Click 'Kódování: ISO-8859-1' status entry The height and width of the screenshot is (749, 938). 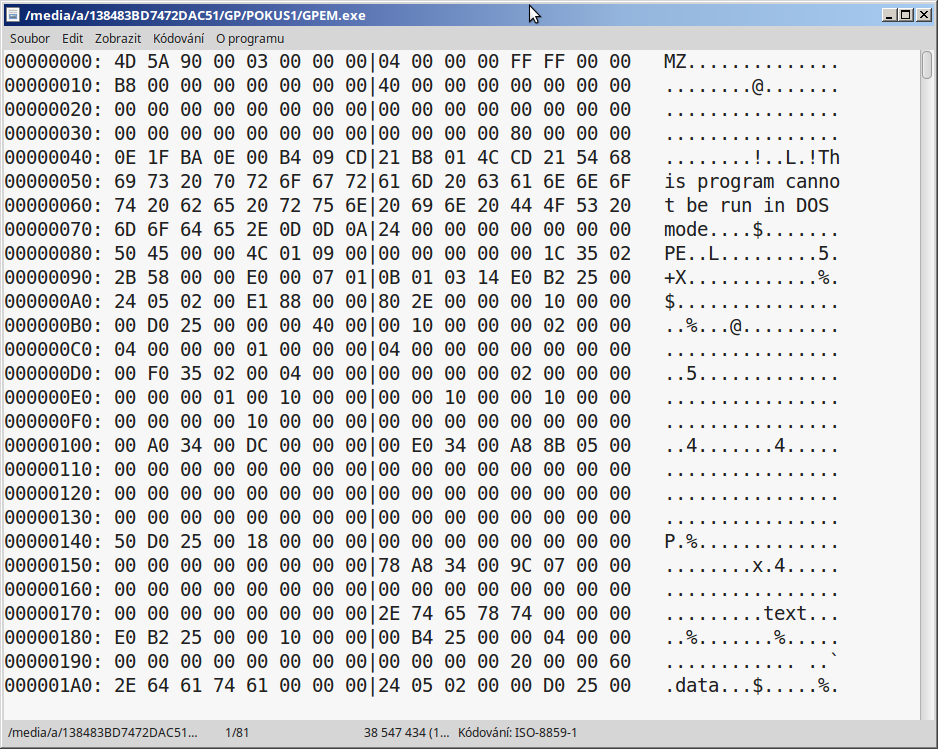tap(517, 732)
